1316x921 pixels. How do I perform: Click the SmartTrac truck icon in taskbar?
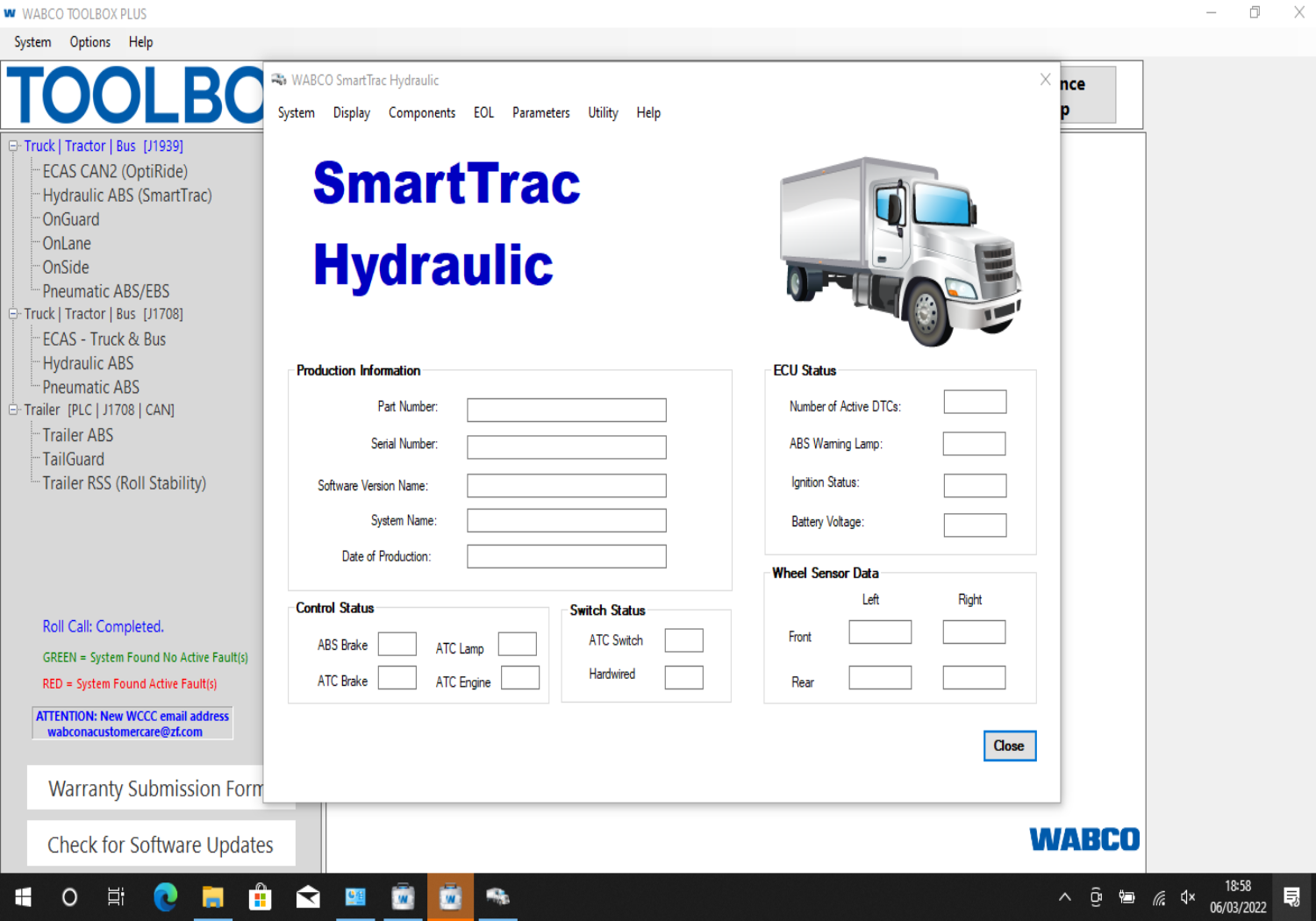(497, 896)
